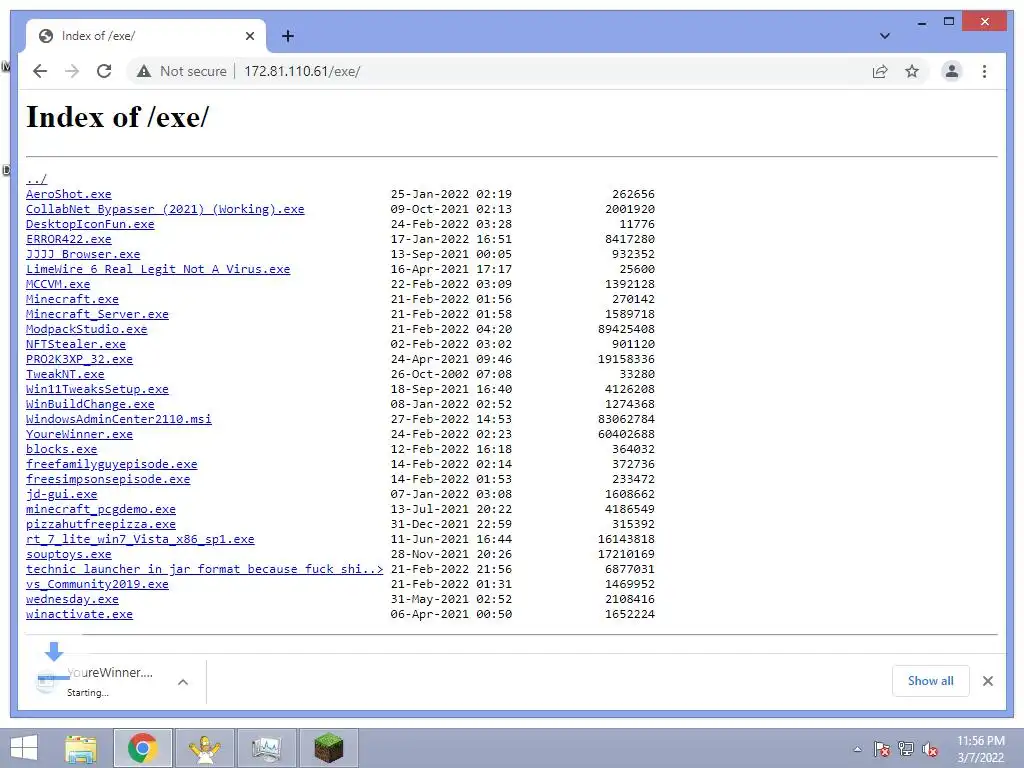Open File Explorer in taskbar
Image resolution: width=1024 pixels, height=768 pixels.
[80, 748]
